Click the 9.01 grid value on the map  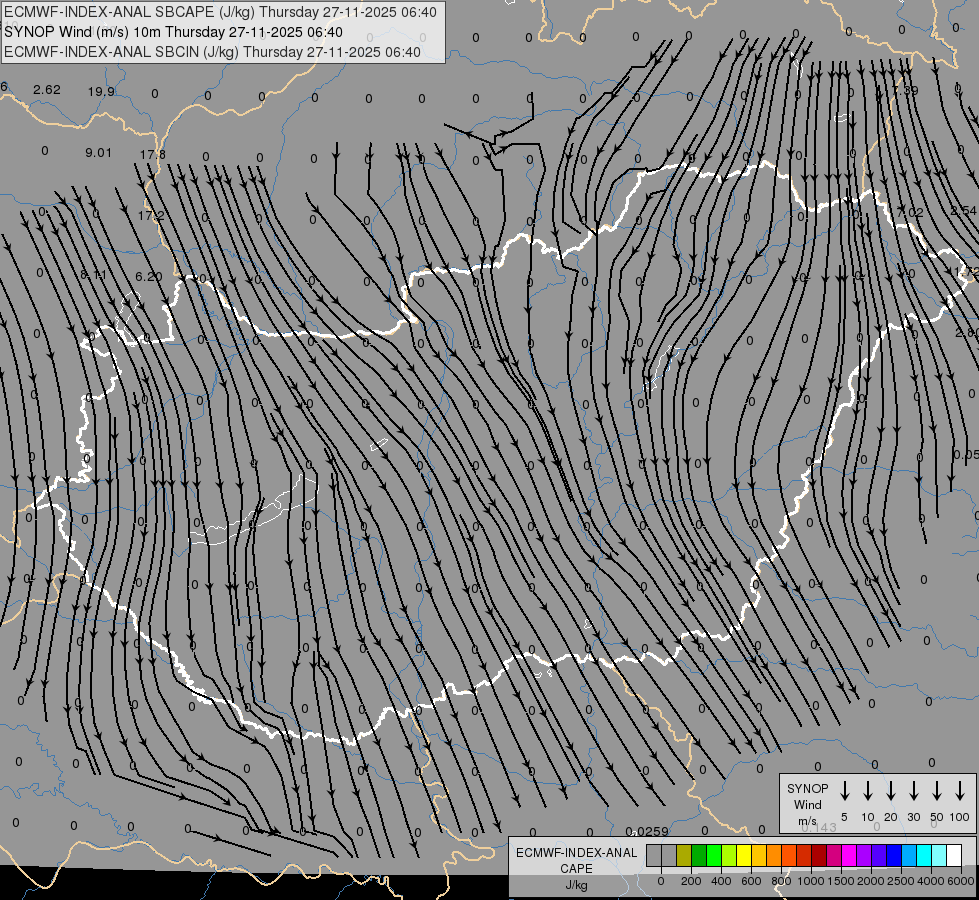pyautogui.click(x=98, y=153)
